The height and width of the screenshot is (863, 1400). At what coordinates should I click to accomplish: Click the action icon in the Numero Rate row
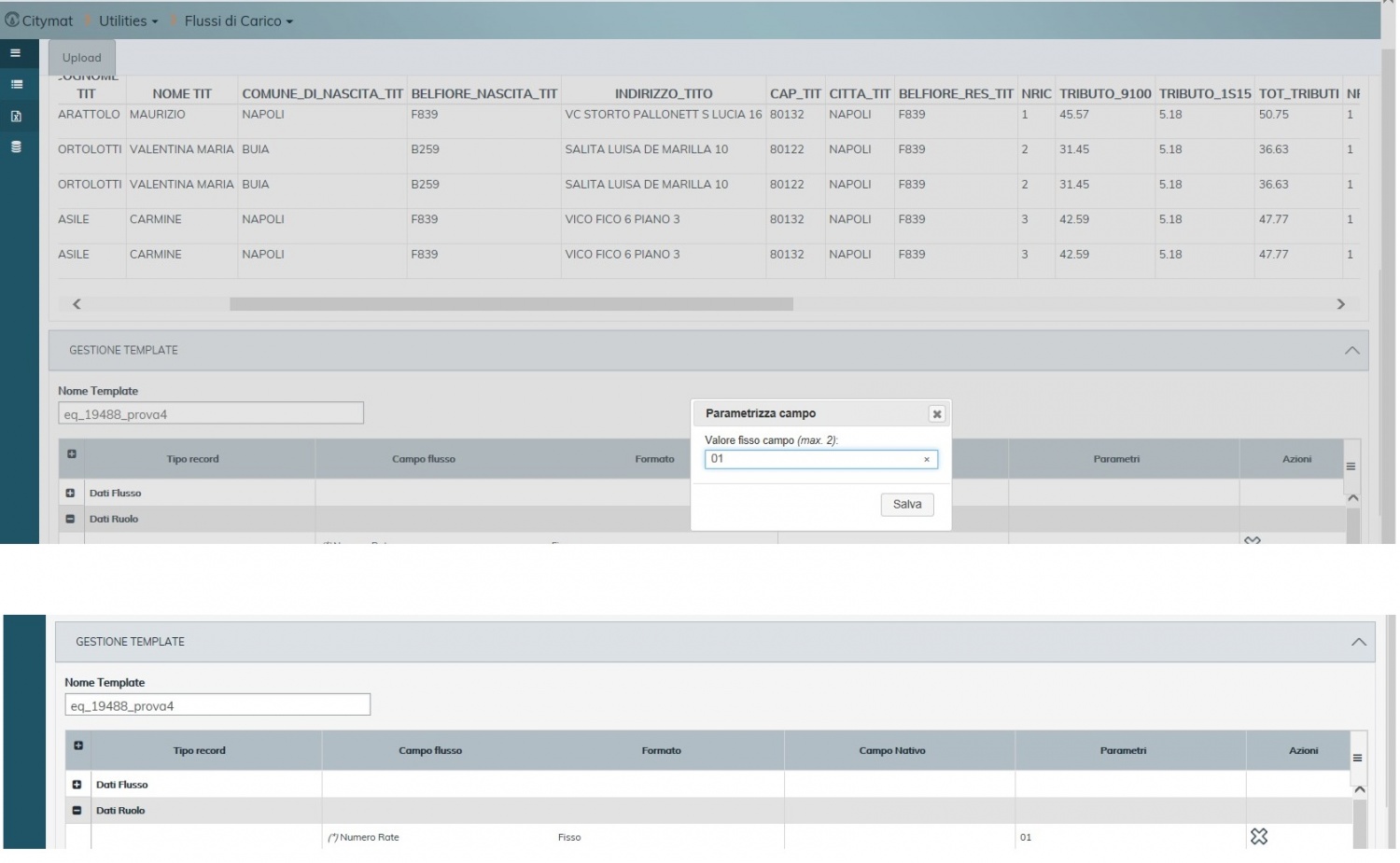pos(1258,837)
